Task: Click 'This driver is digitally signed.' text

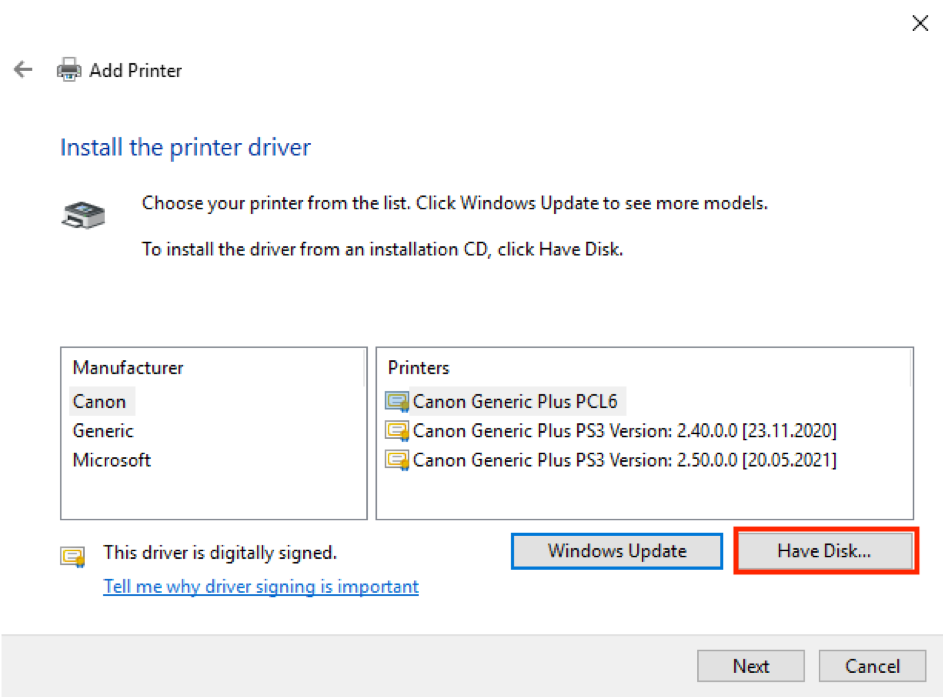Action: [220, 553]
